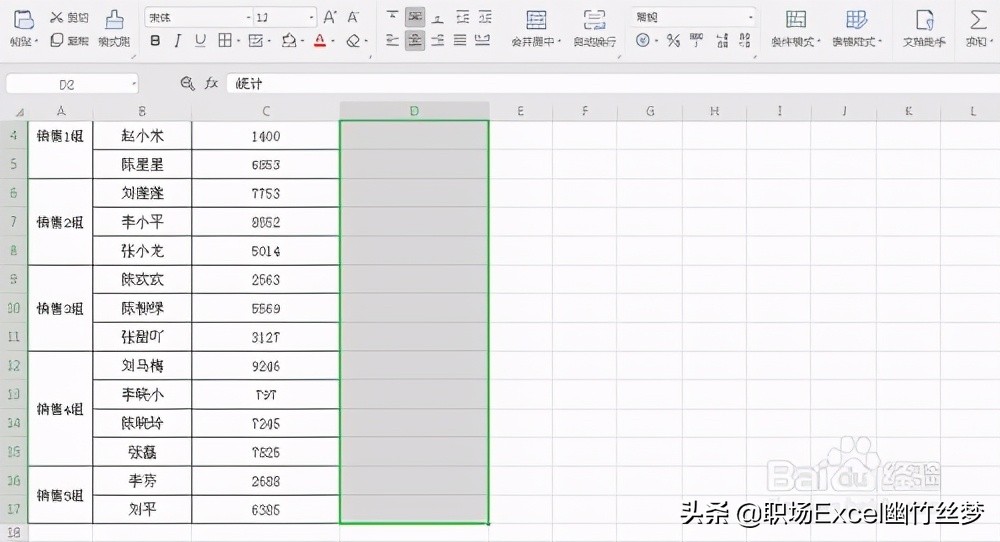Image resolution: width=1000 pixels, height=542 pixels.
Task: Select cell with value 1400
Action: (265, 136)
